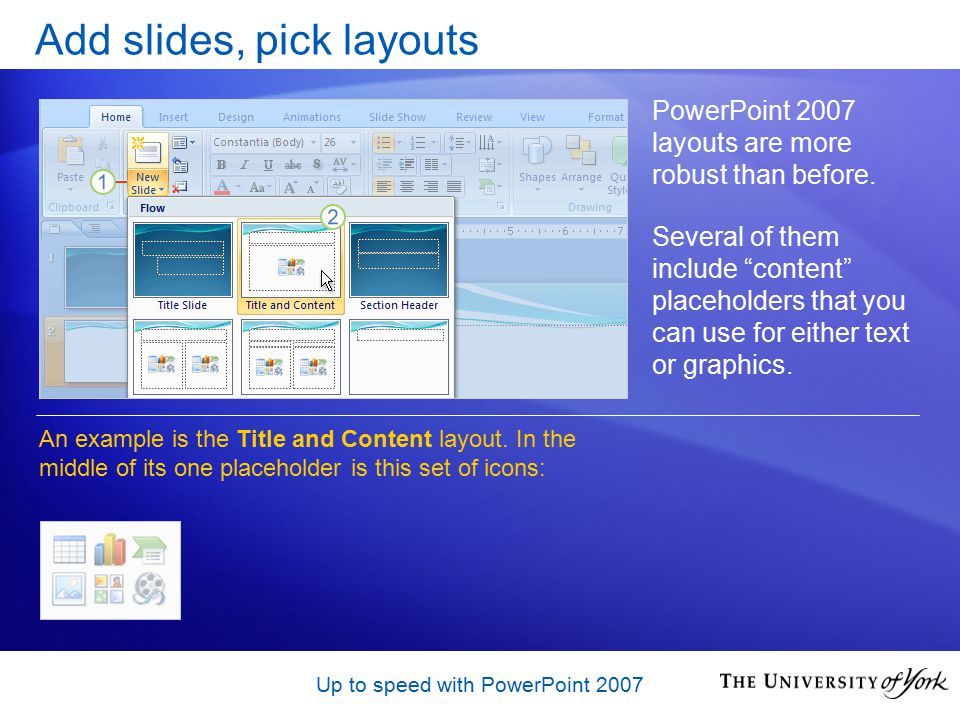This screenshot has height=720, width=960.
Task: Switch to the Animations ribbon tab
Action: [x=312, y=117]
